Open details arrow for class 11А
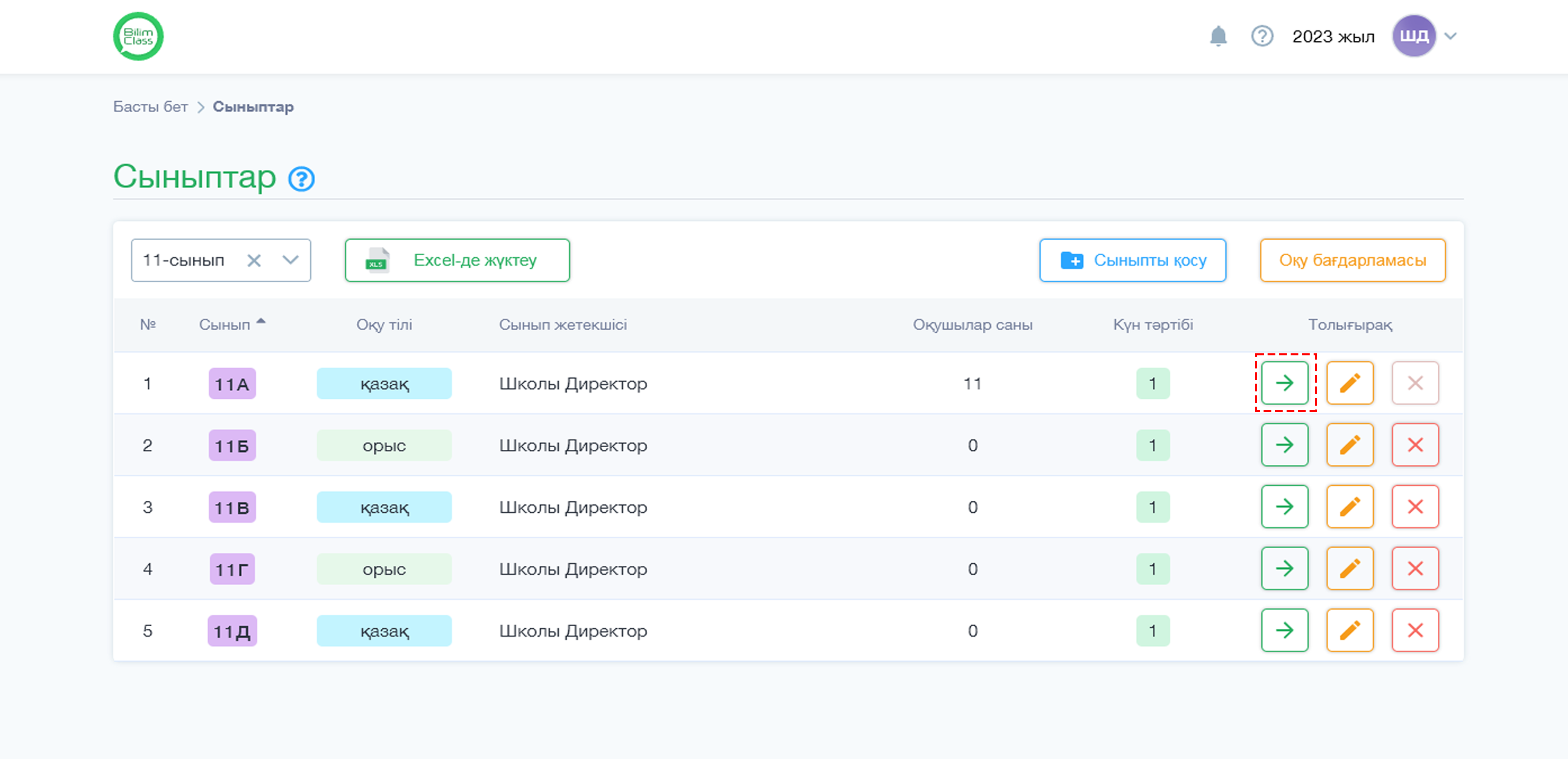The width and height of the screenshot is (1568, 759). 1284,382
